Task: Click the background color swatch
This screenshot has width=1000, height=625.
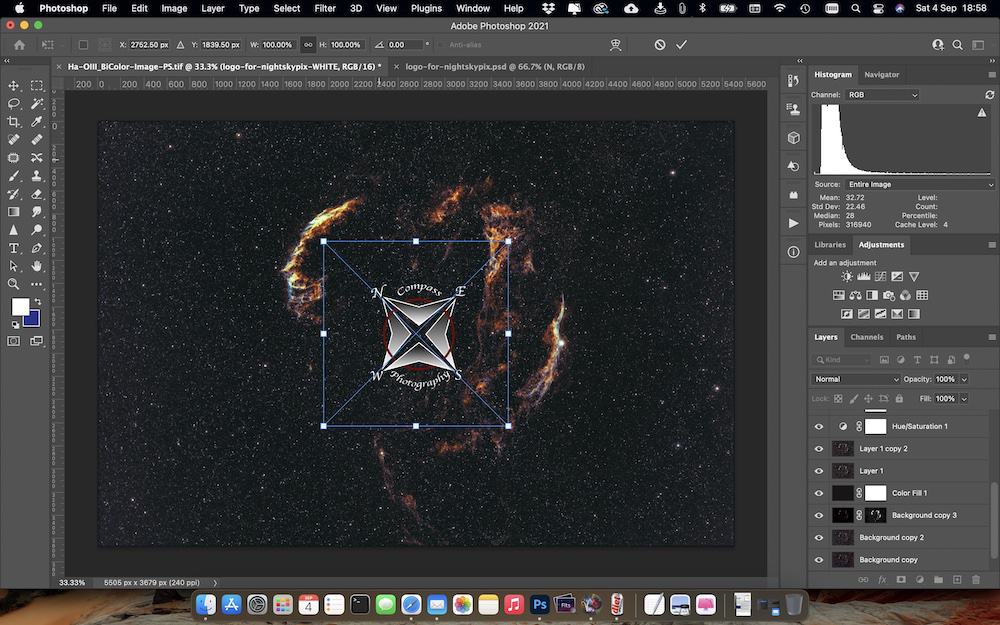Action: (32, 318)
